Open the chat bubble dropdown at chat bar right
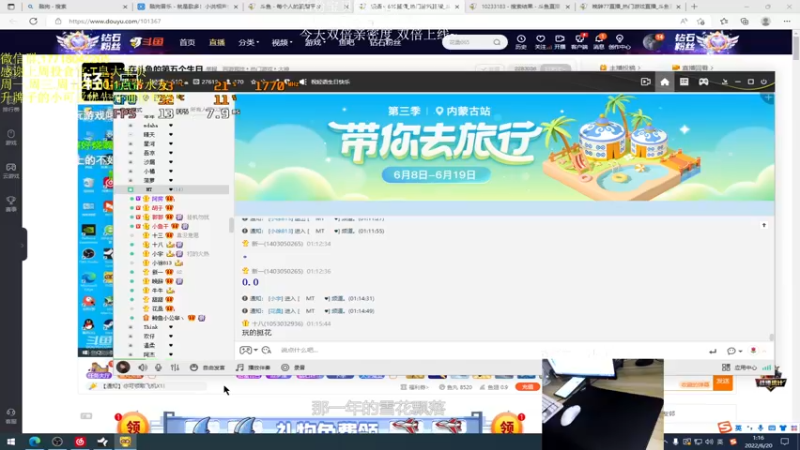 click(x=734, y=351)
